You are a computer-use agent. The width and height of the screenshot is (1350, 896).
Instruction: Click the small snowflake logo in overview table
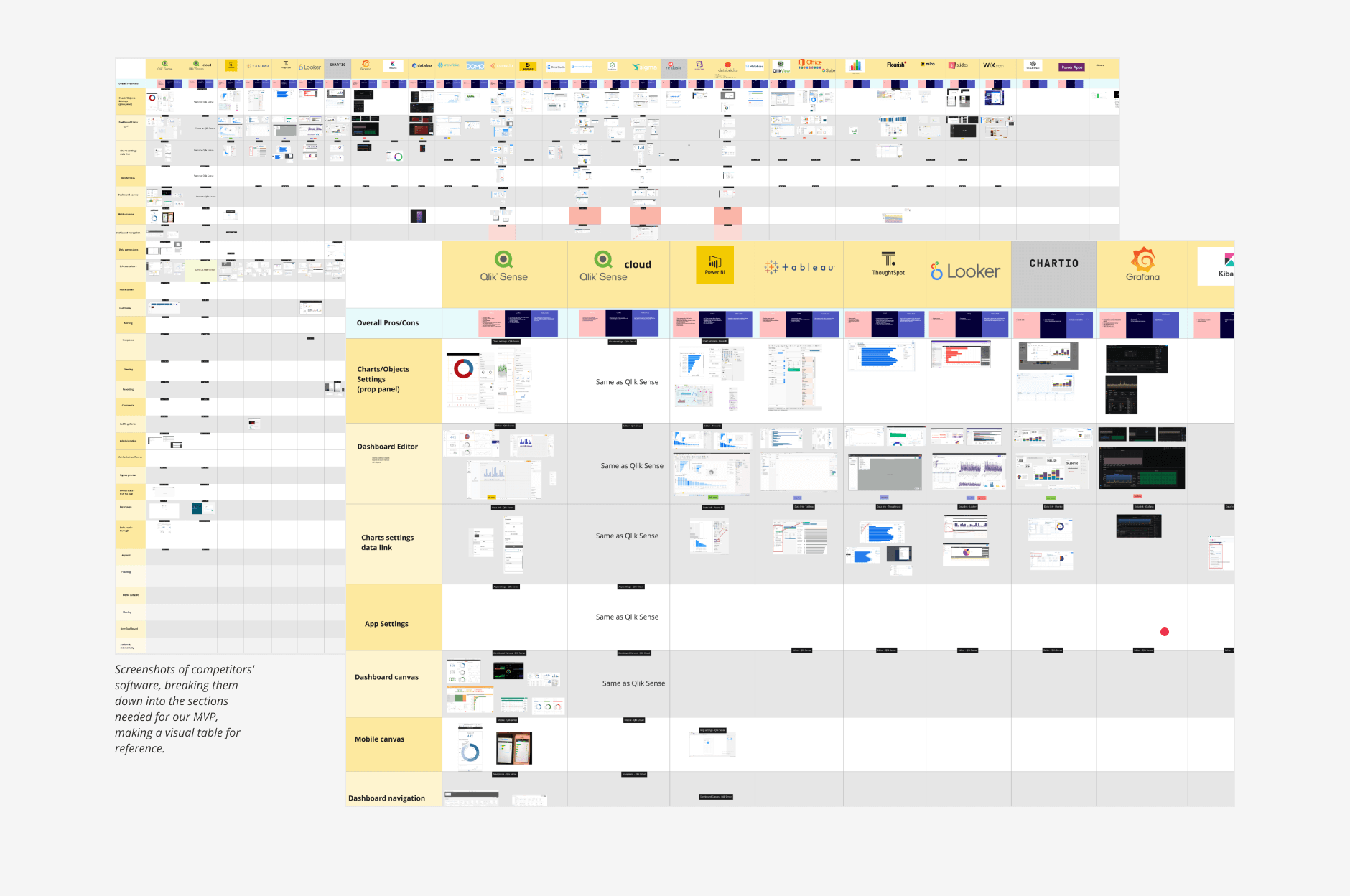449,65
